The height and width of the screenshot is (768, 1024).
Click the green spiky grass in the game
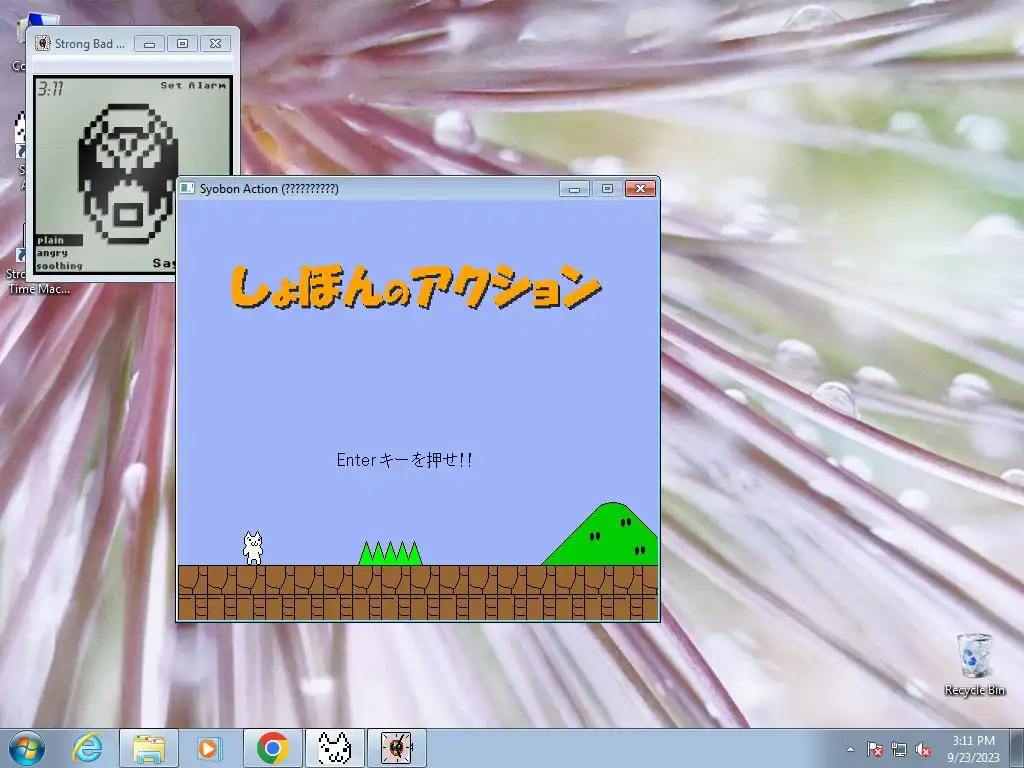[390, 552]
